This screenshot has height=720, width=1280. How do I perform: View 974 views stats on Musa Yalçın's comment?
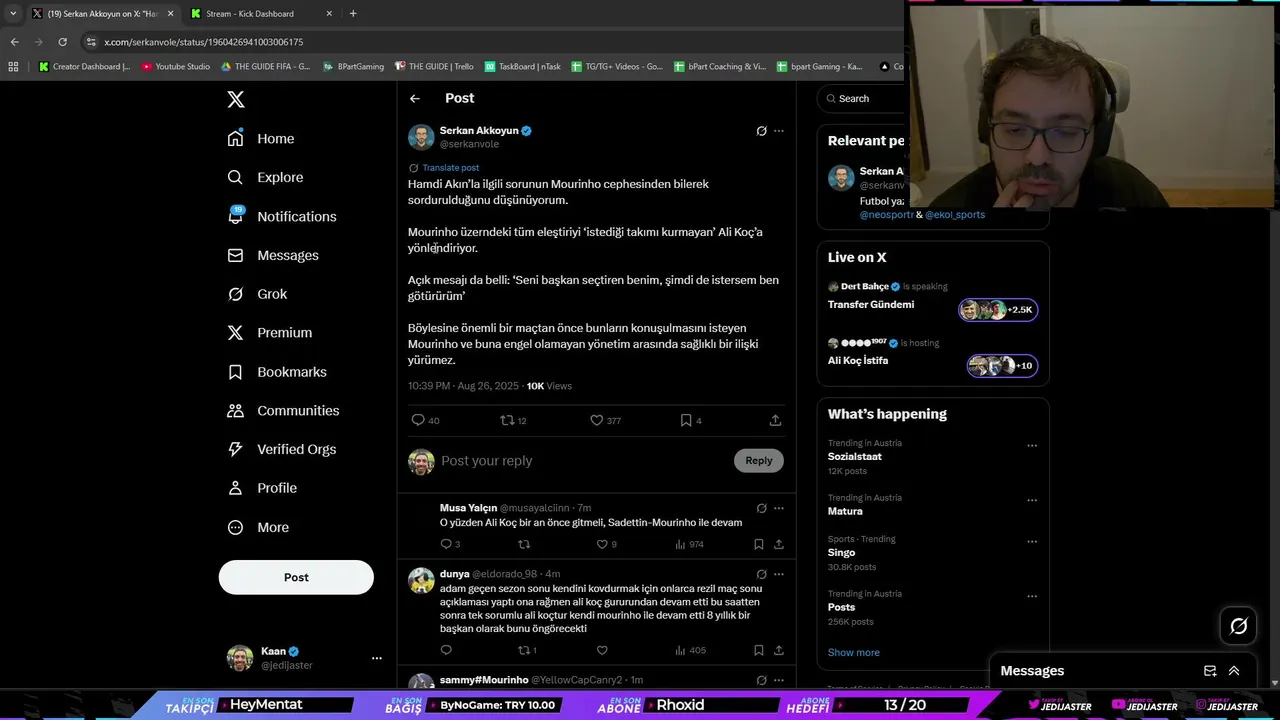coord(690,544)
